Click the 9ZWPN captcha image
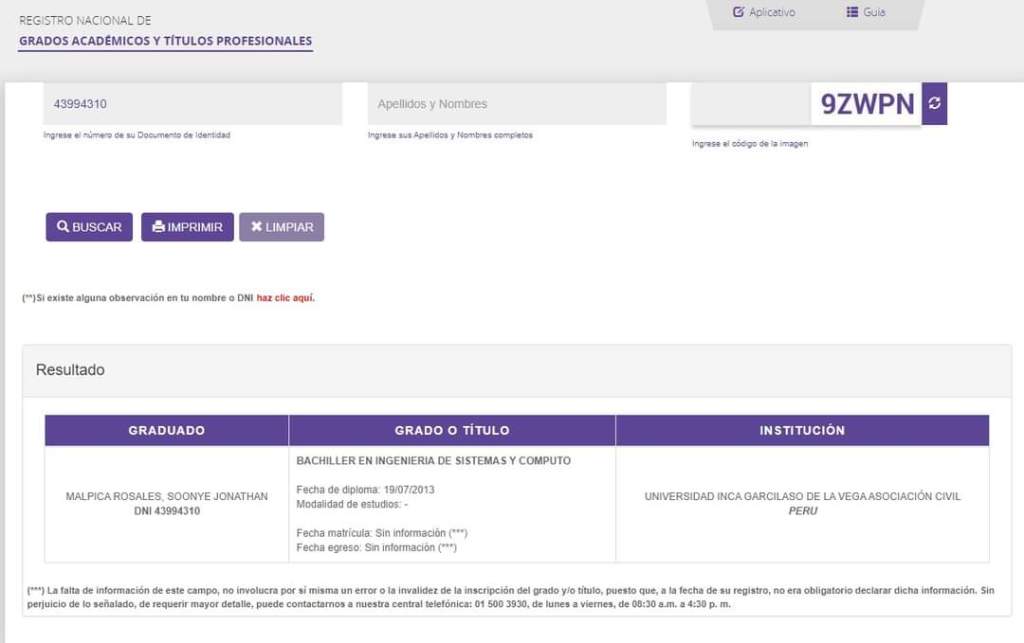This screenshot has height=643, width=1024. [x=867, y=104]
